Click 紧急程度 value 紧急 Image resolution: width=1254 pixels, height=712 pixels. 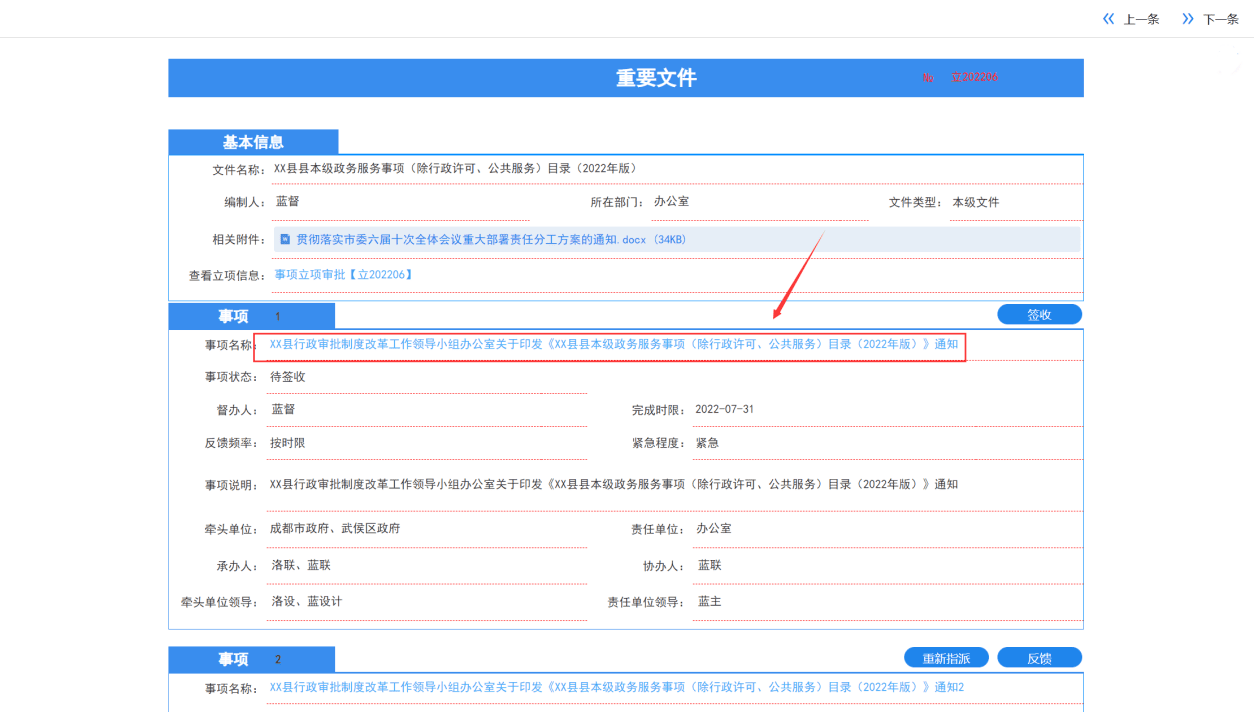click(707, 443)
